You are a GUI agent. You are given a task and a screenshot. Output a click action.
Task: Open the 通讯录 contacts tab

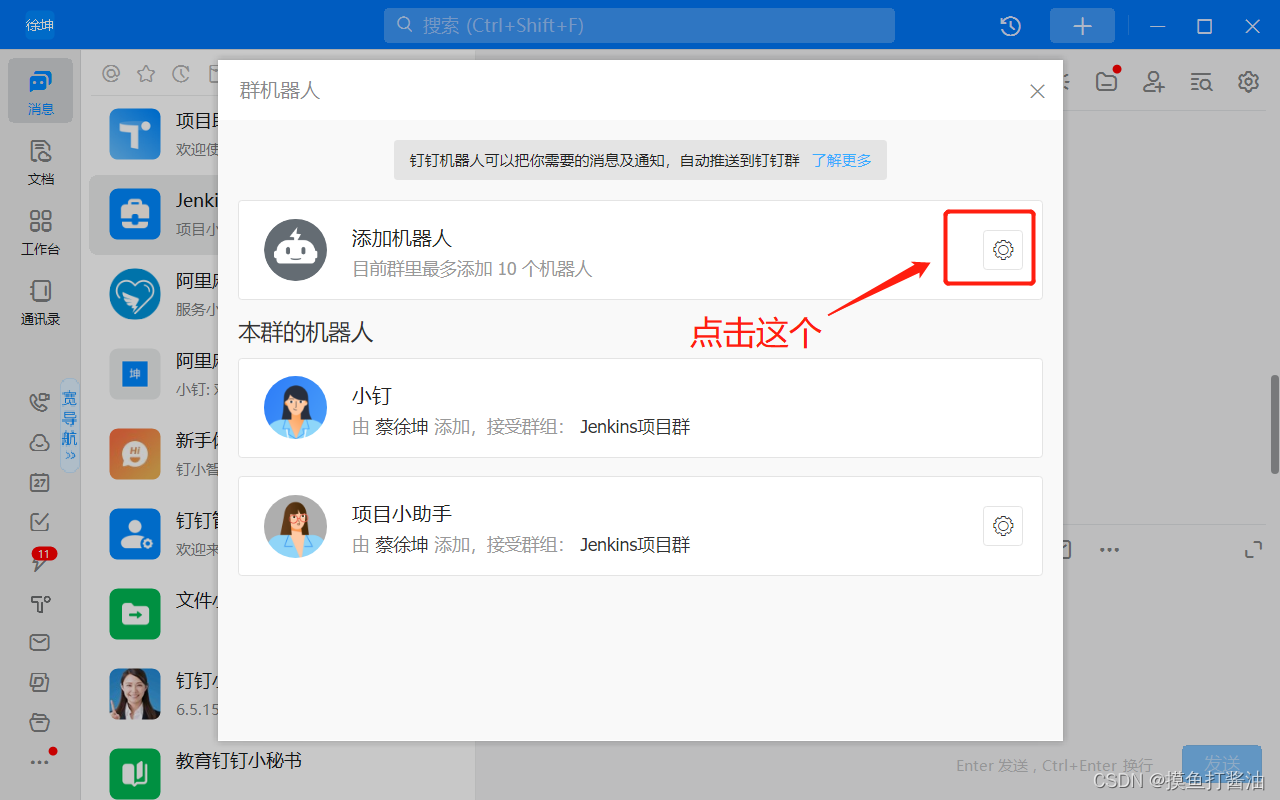point(40,302)
